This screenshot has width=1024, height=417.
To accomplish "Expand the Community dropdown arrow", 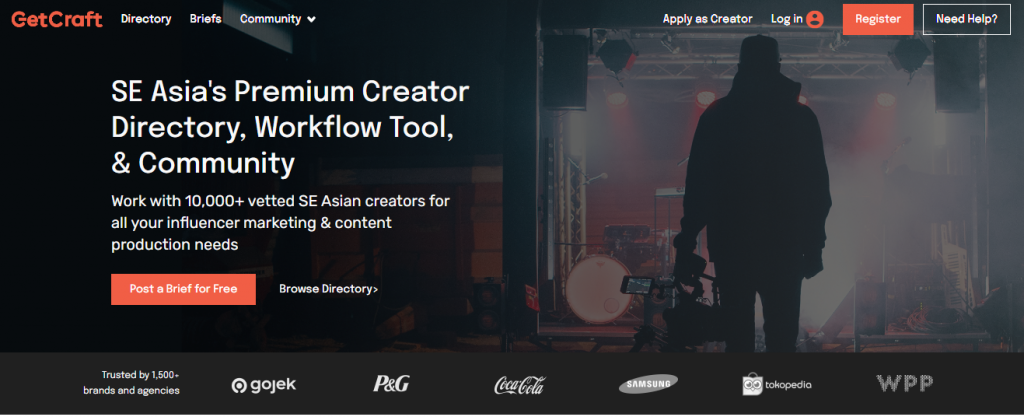I will pyautogui.click(x=312, y=20).
